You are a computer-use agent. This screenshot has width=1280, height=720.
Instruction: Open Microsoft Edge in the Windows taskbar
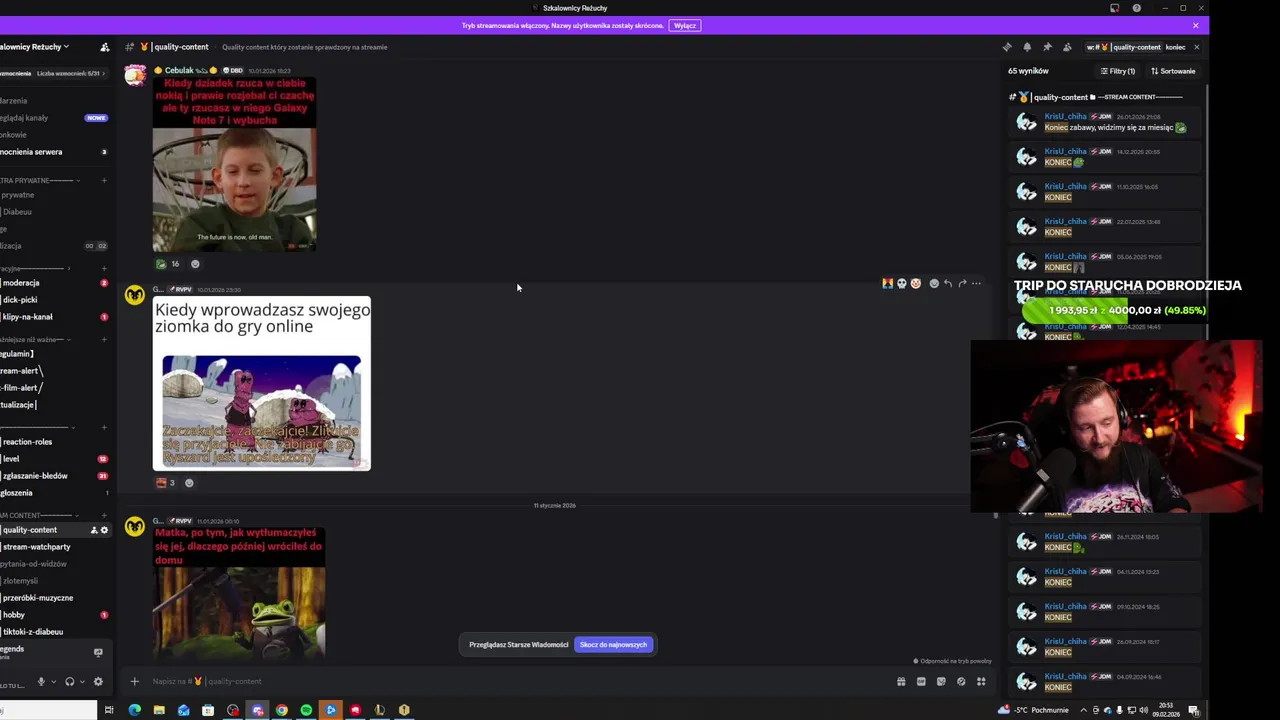tap(134, 710)
